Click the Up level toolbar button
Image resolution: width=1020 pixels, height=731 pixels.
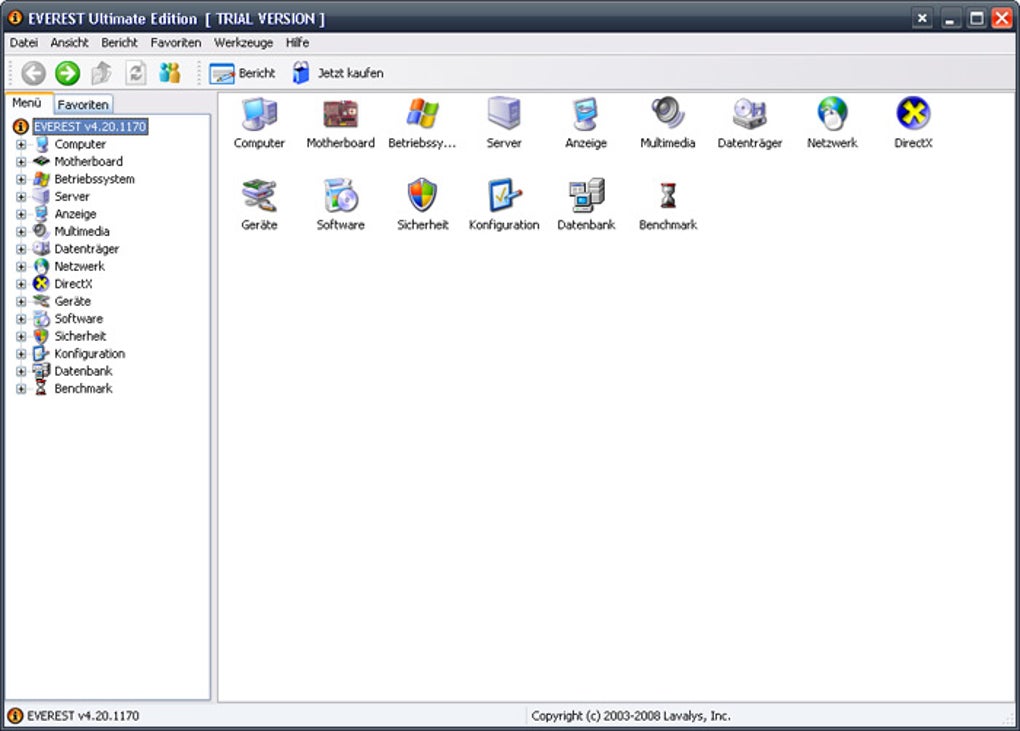(x=101, y=73)
